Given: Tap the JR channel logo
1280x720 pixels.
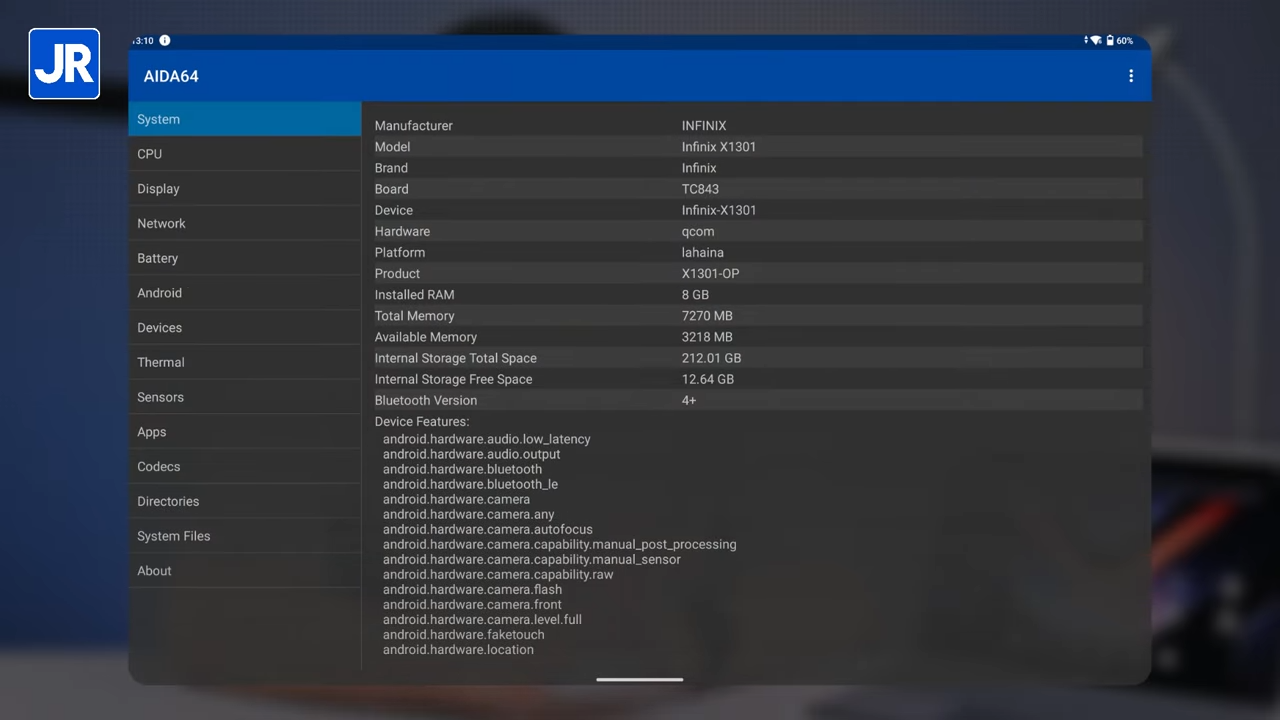Looking at the screenshot, I should click(x=64, y=64).
